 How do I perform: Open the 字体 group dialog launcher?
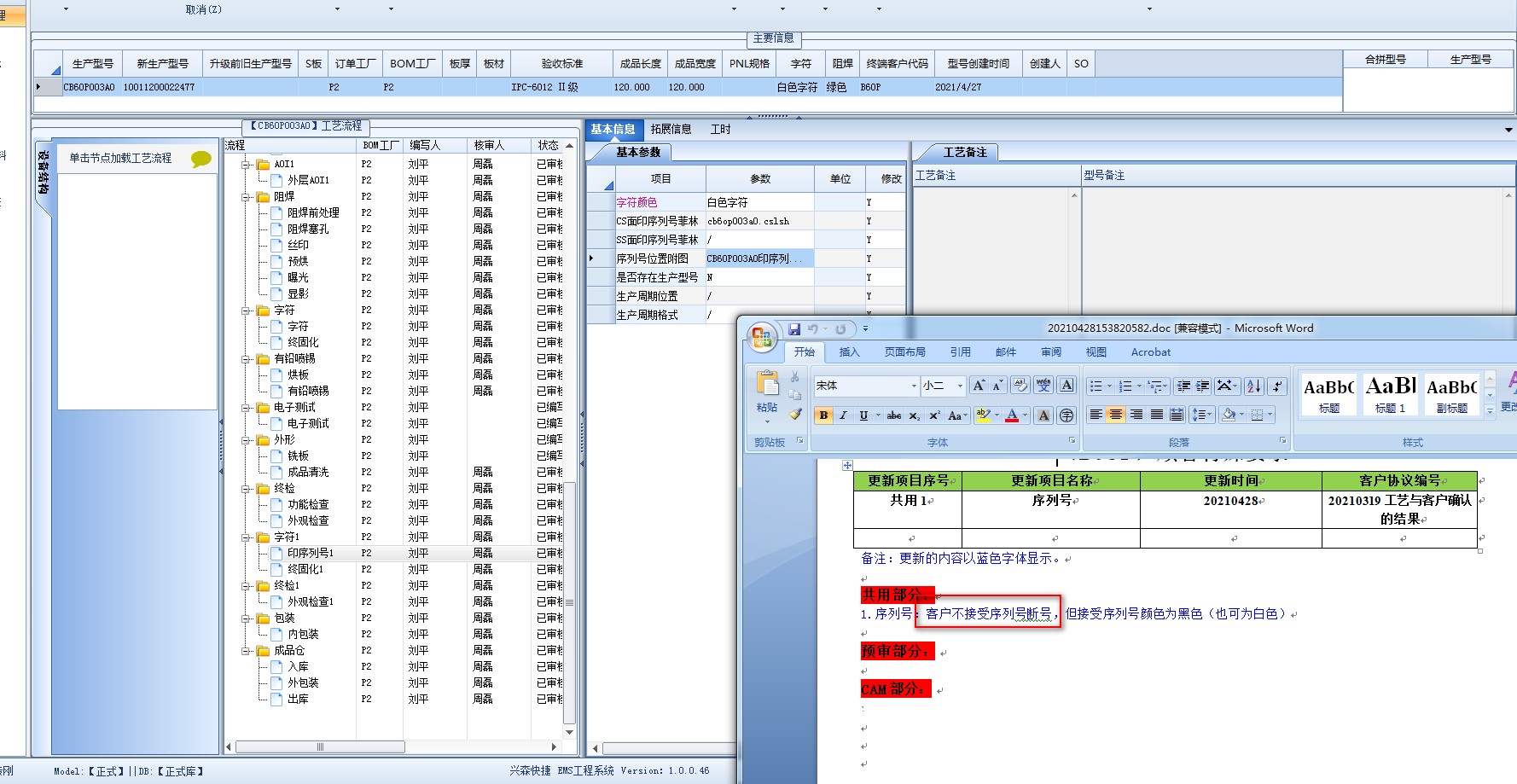1072,441
